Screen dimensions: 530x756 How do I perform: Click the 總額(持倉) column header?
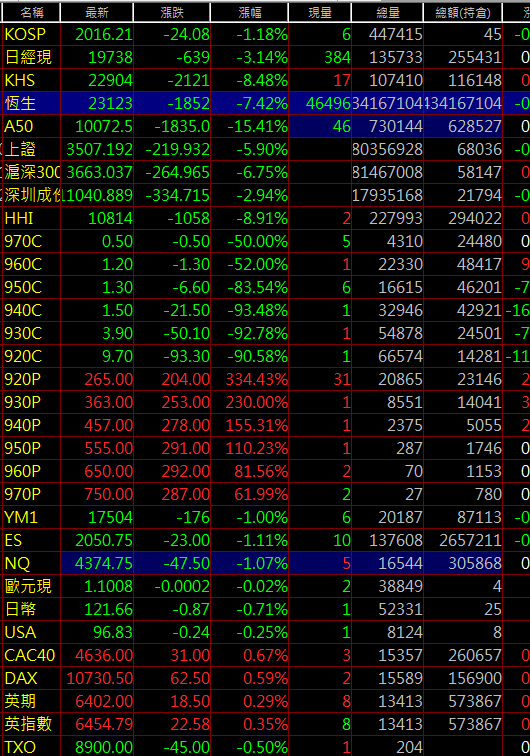463,13
